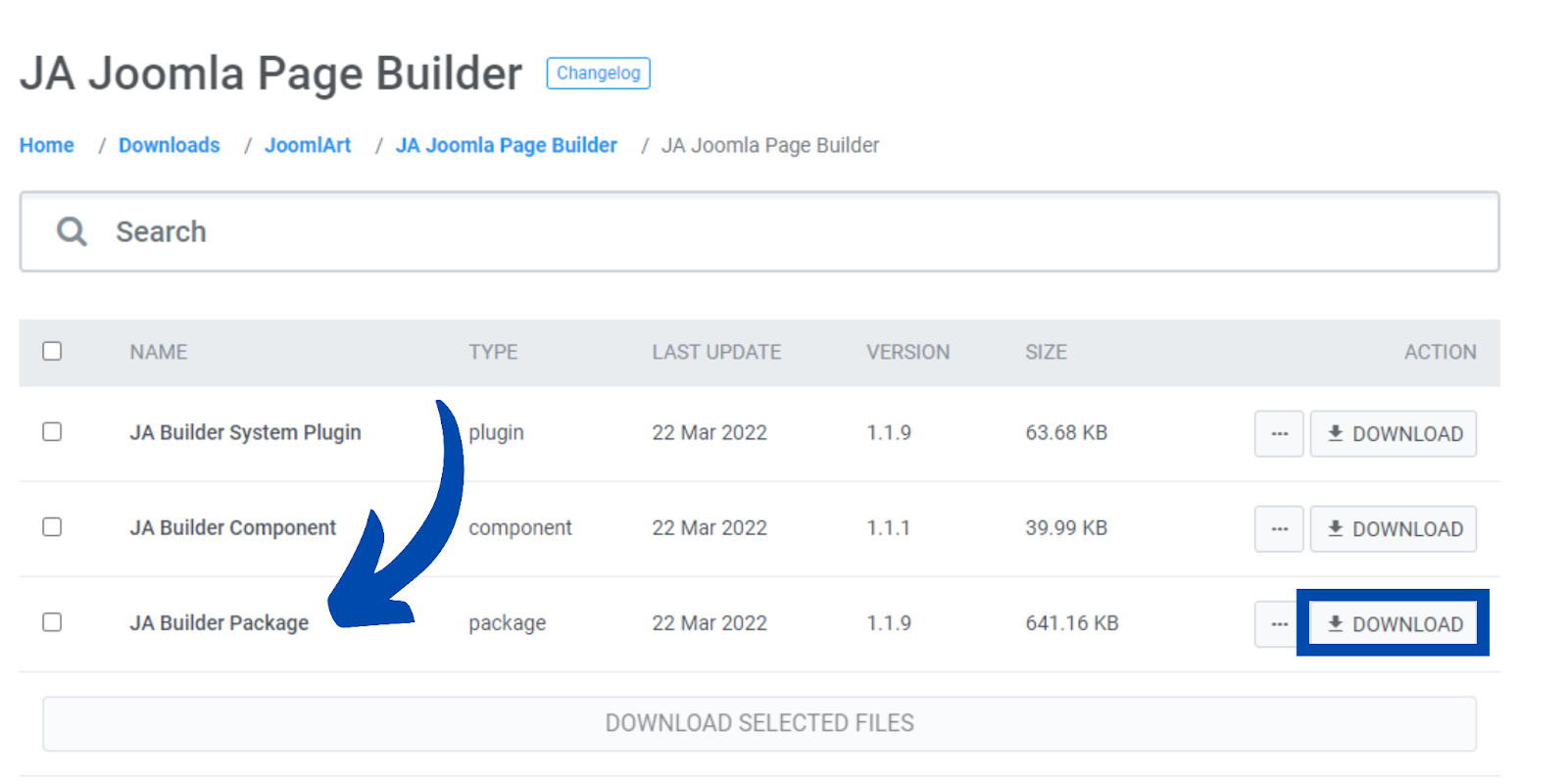Image resolution: width=1568 pixels, height=784 pixels.
Task: Click the 63.68 KB size value
Action: (1066, 432)
